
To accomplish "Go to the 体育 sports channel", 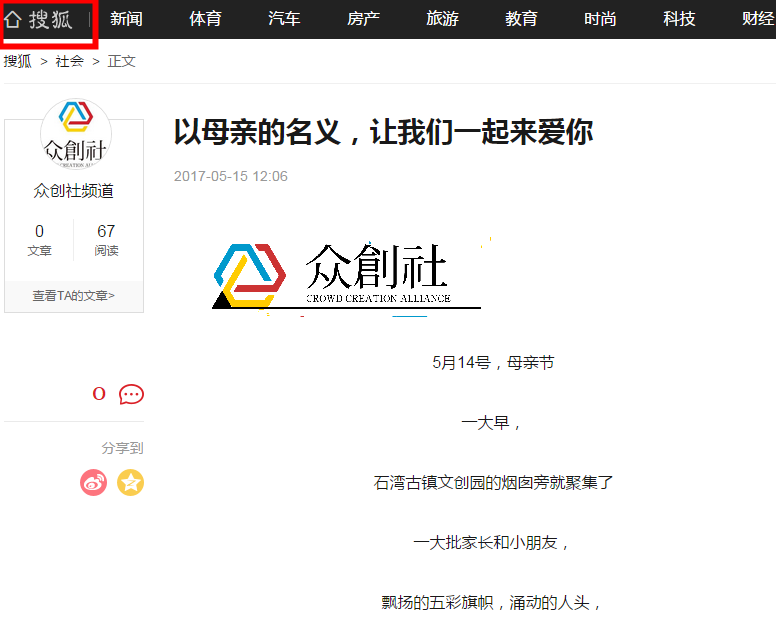I will 205,19.
